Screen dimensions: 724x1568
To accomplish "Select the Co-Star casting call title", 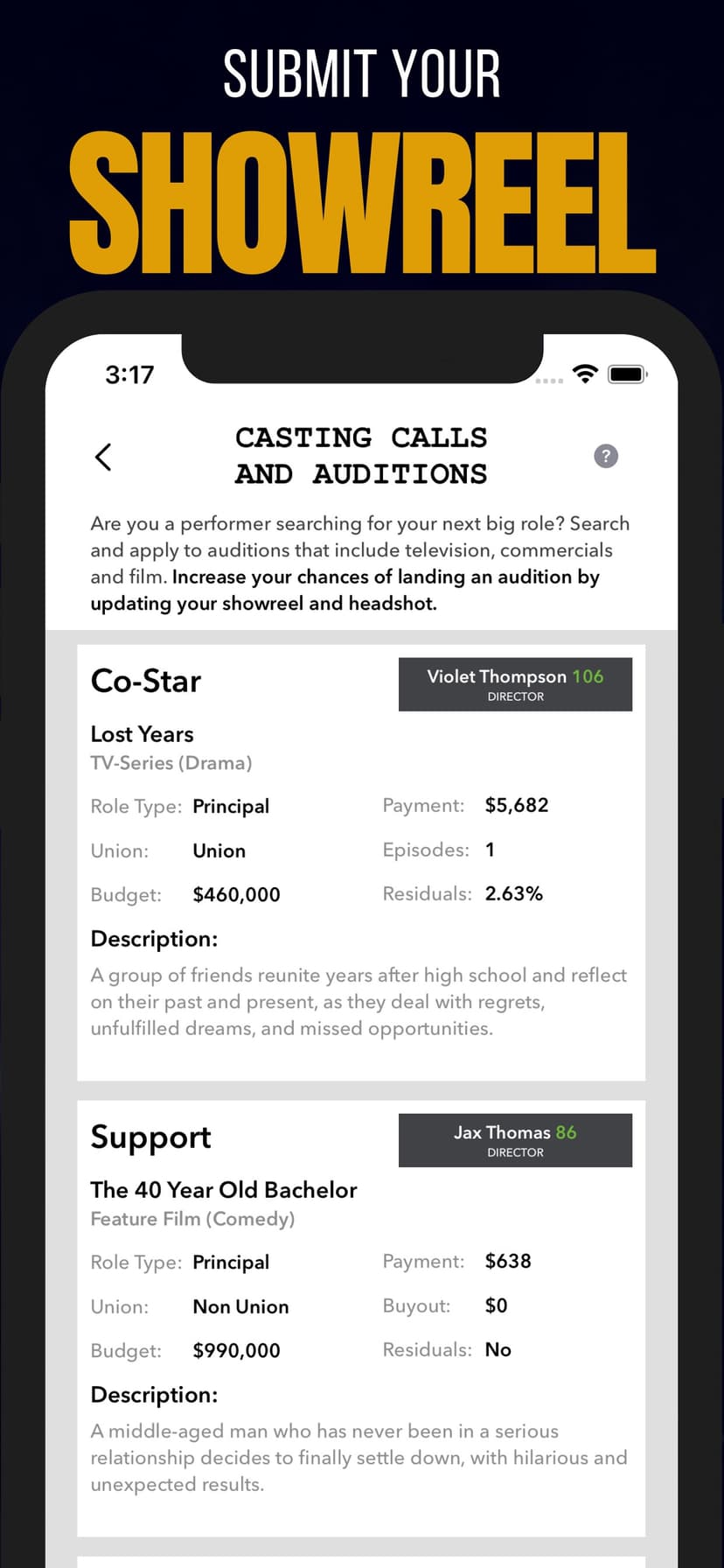I will click(146, 681).
